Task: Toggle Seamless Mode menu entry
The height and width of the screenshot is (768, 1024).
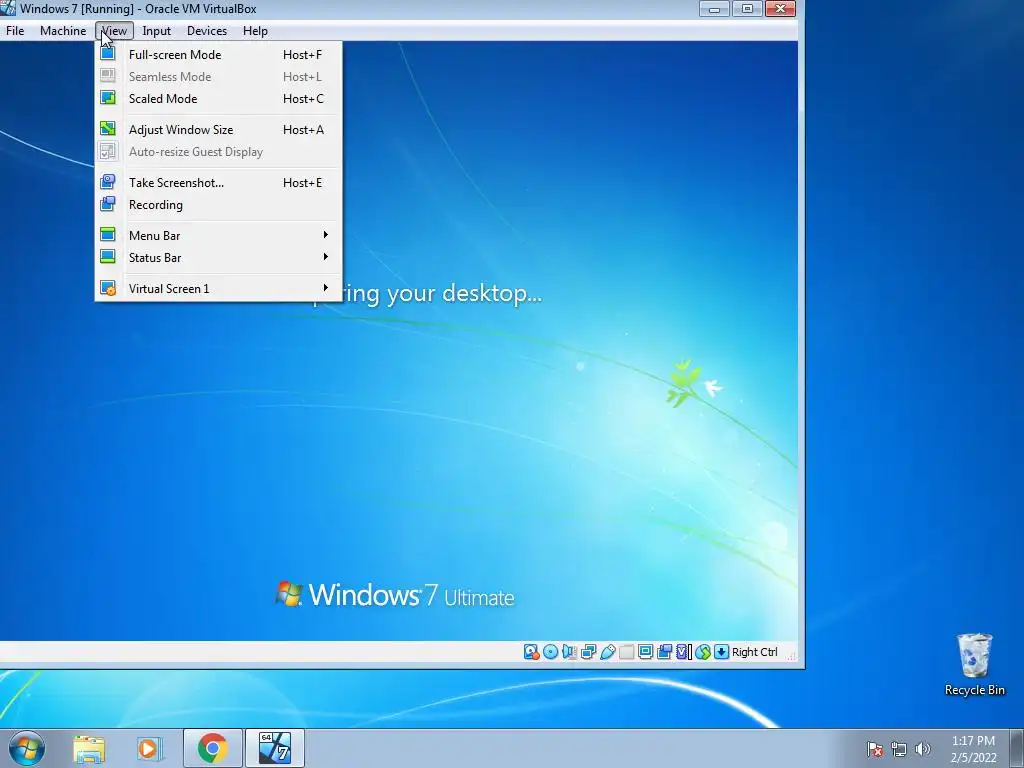Action: pos(219,77)
